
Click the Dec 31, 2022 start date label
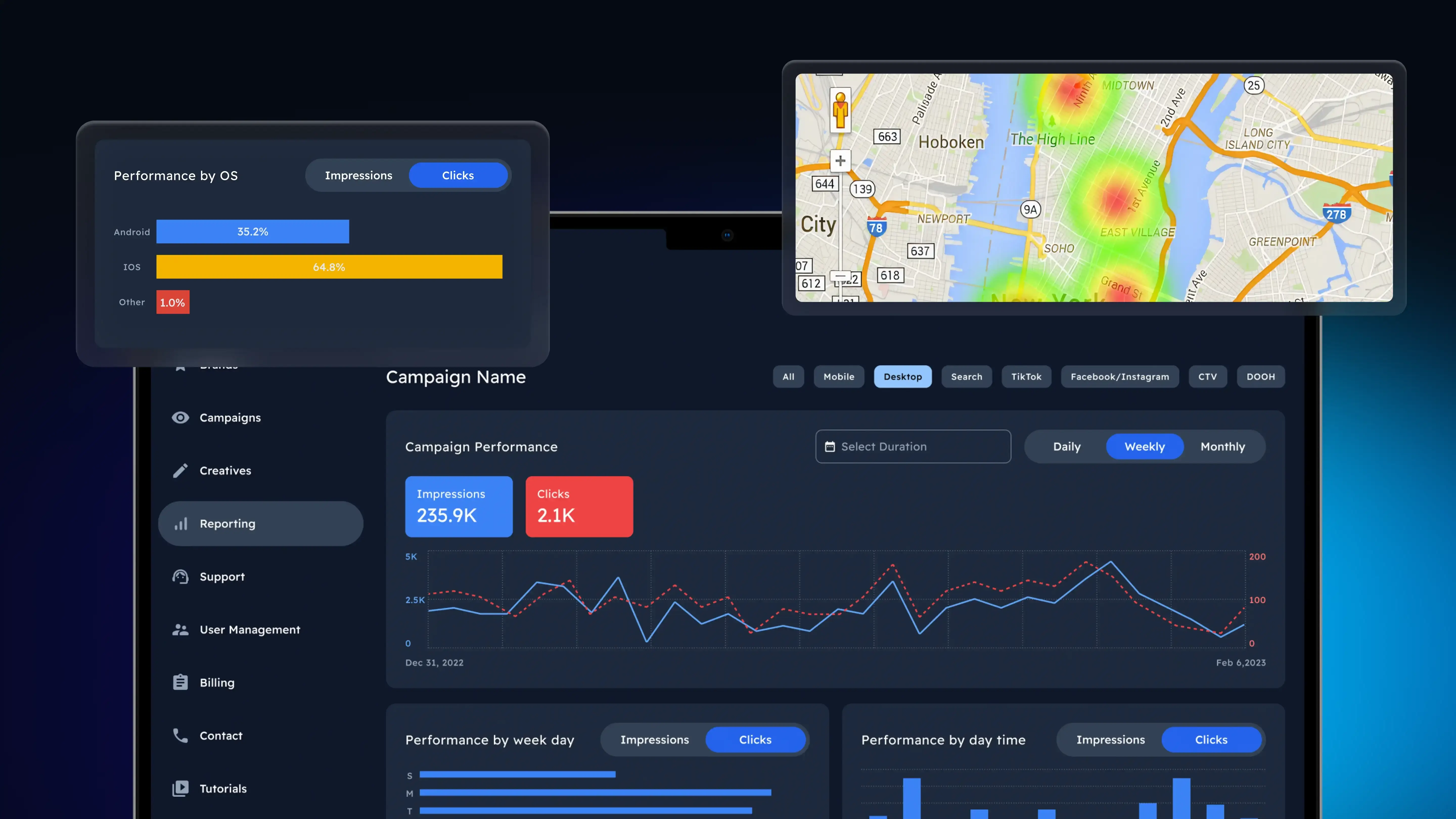point(434,663)
